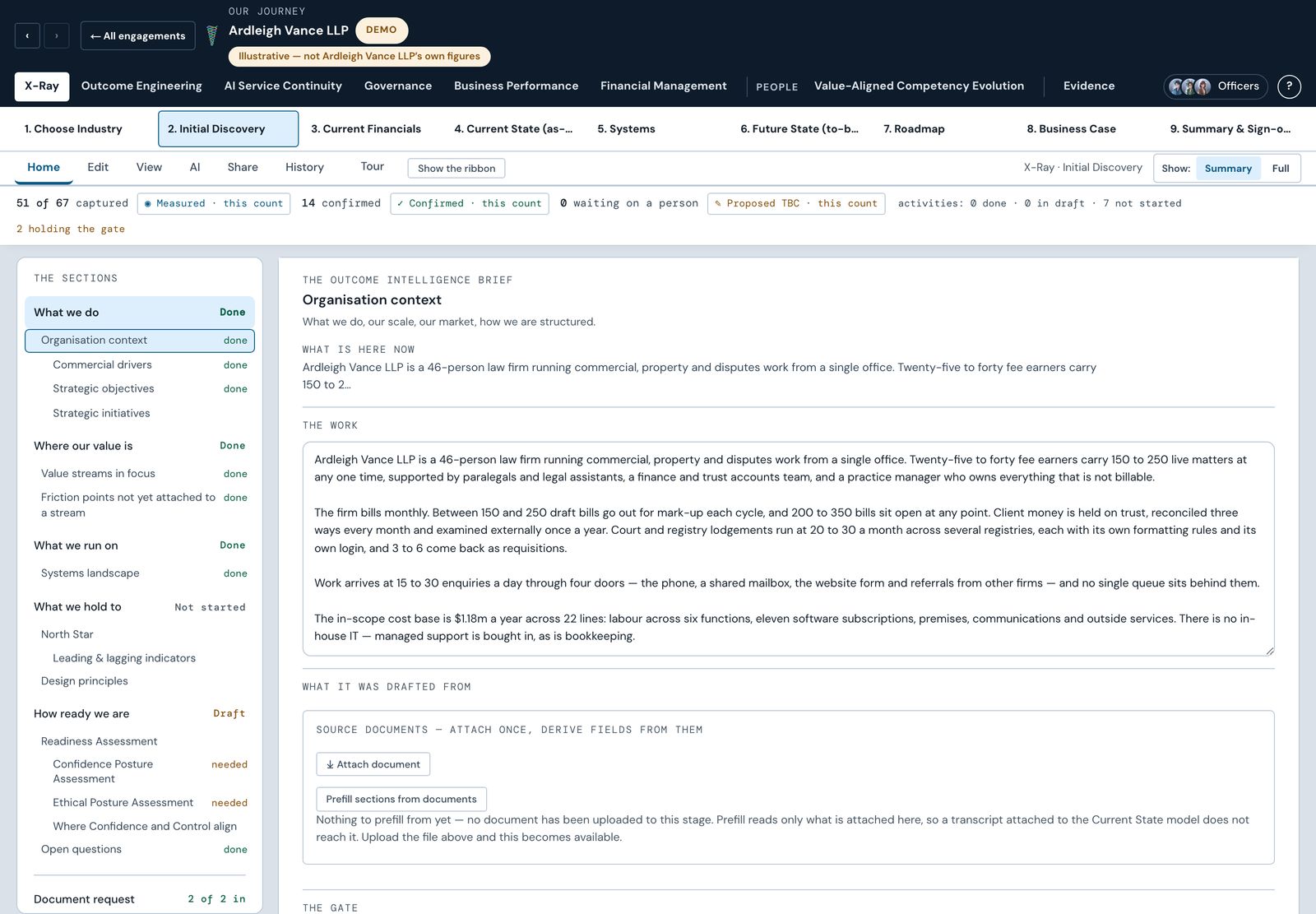Return to All engagements
The image size is (1316, 914).
pyautogui.click(x=138, y=35)
